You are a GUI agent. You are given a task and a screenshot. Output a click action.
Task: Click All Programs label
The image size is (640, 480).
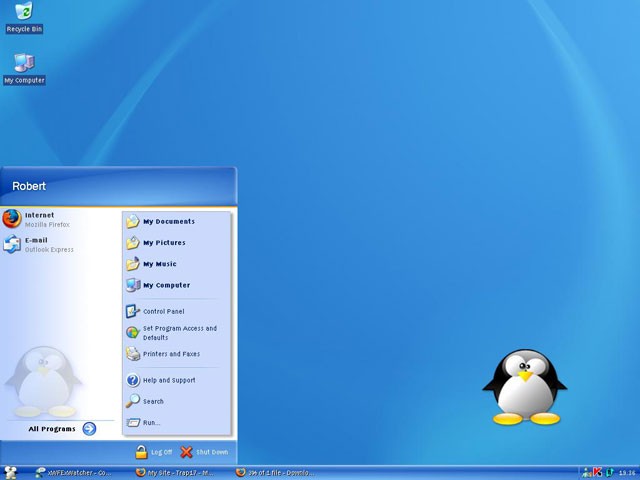coord(52,429)
